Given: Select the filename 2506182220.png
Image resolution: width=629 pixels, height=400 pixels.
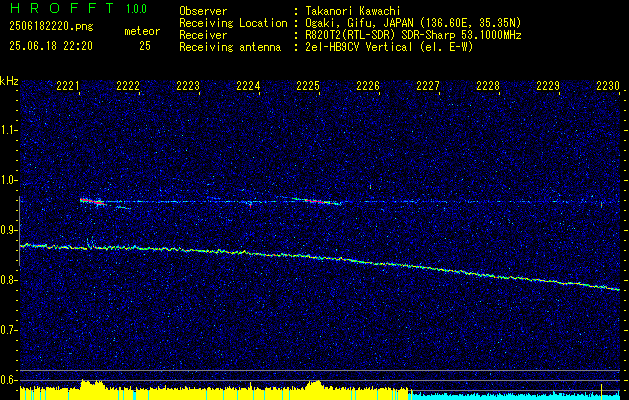Looking at the screenshot, I should click(51, 27).
